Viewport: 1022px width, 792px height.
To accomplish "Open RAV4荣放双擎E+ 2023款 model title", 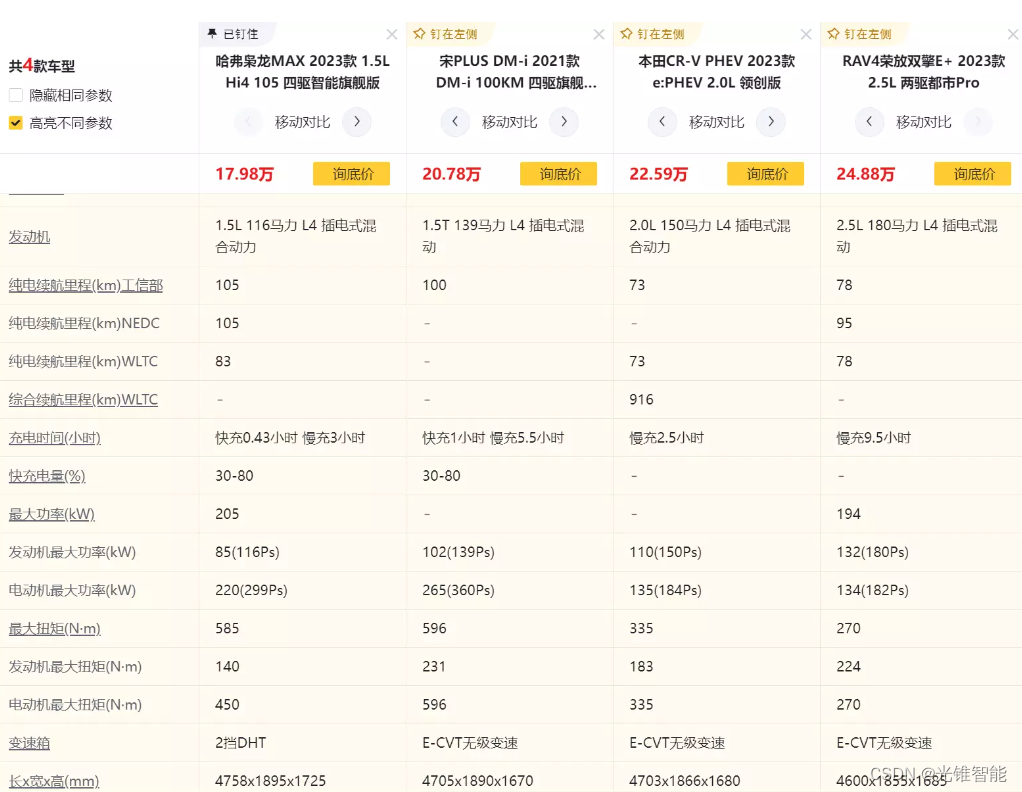I will point(924,72).
